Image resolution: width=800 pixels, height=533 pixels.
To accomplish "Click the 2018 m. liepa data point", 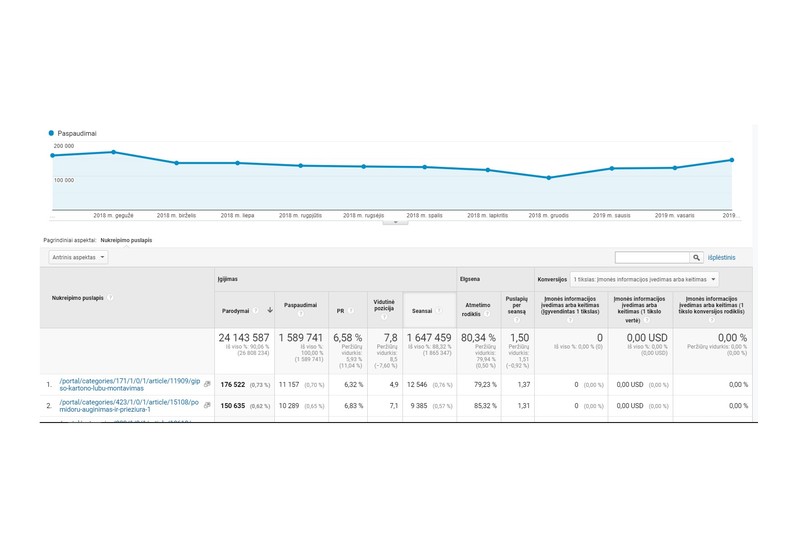I will point(238,163).
